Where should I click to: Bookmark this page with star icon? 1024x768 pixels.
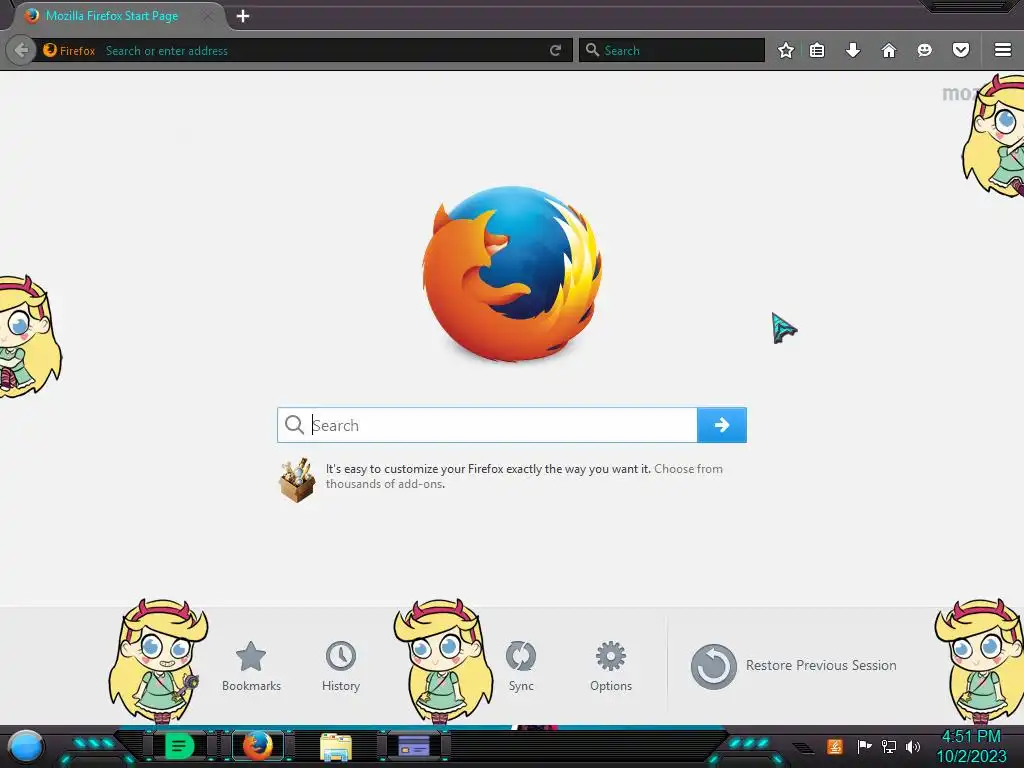(x=786, y=50)
